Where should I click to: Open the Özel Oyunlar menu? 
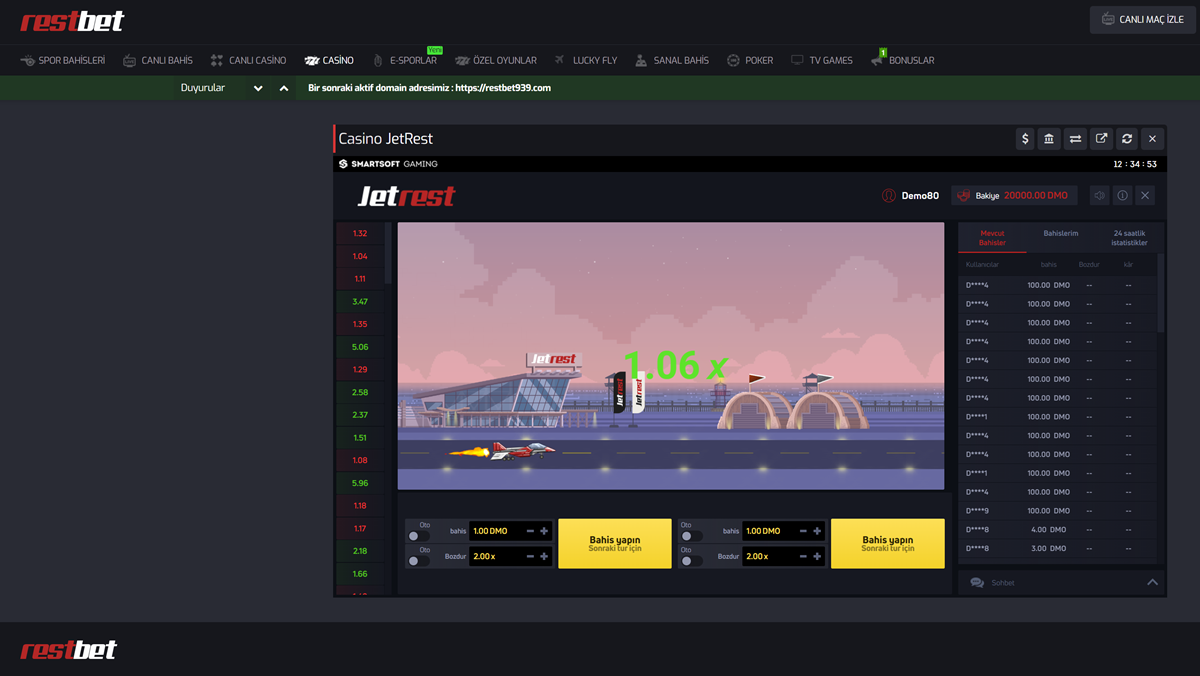[496, 60]
